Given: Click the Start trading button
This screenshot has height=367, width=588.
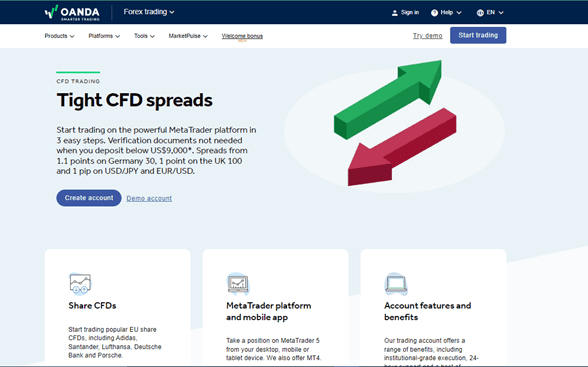Looking at the screenshot, I should coord(478,35).
